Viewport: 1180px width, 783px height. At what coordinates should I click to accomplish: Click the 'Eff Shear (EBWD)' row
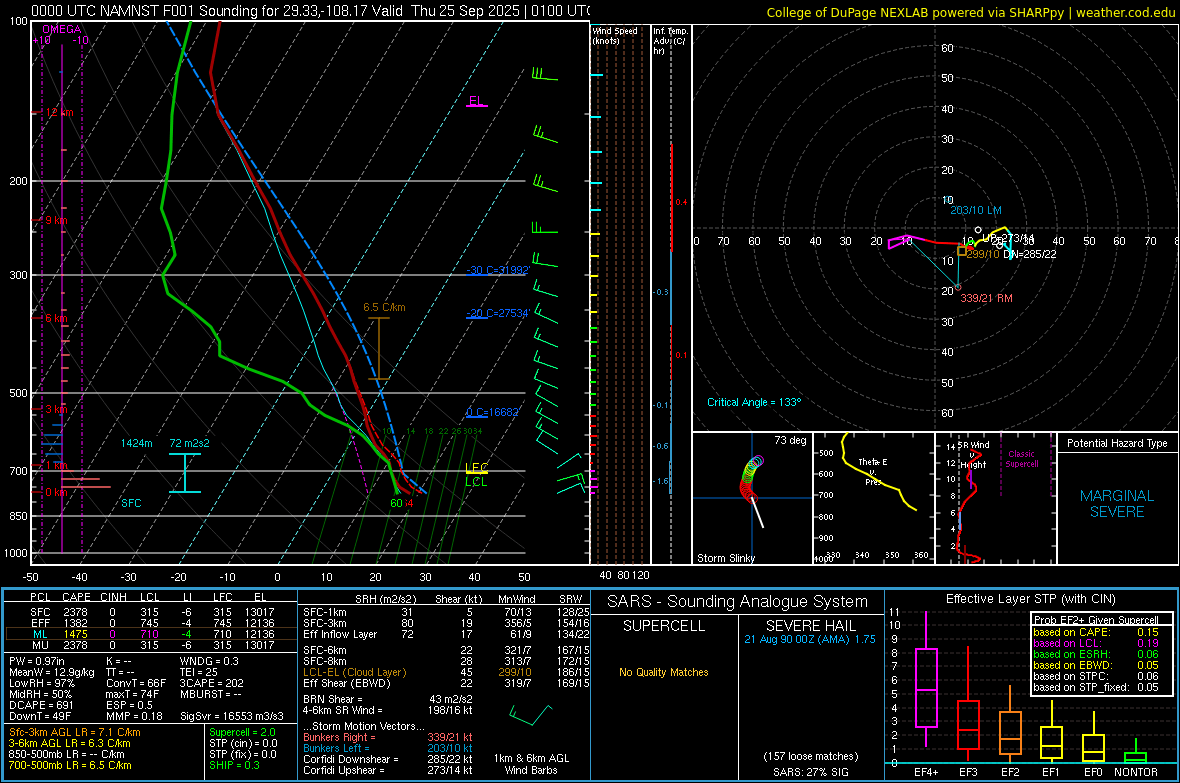tap(446, 684)
